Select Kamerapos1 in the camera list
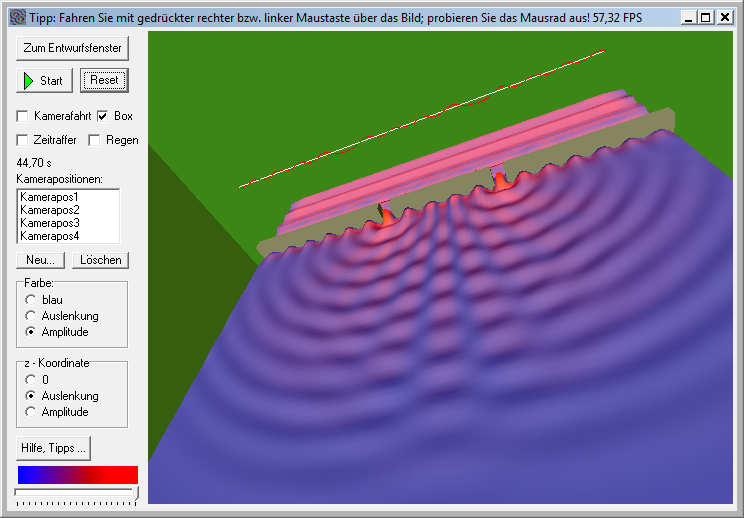Viewport: 744px width, 518px height. click(49, 198)
